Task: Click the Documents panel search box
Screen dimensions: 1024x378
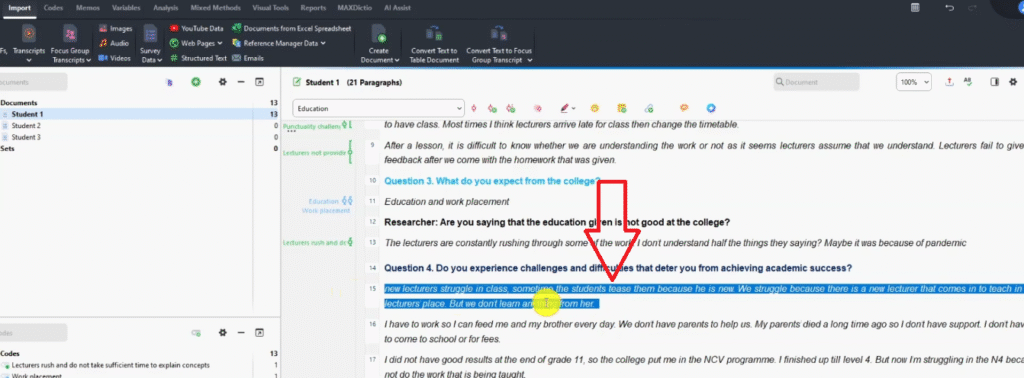Action: coord(33,82)
